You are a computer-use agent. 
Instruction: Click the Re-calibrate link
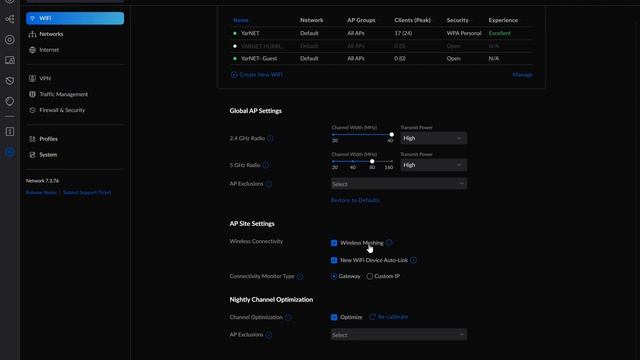[393, 317]
